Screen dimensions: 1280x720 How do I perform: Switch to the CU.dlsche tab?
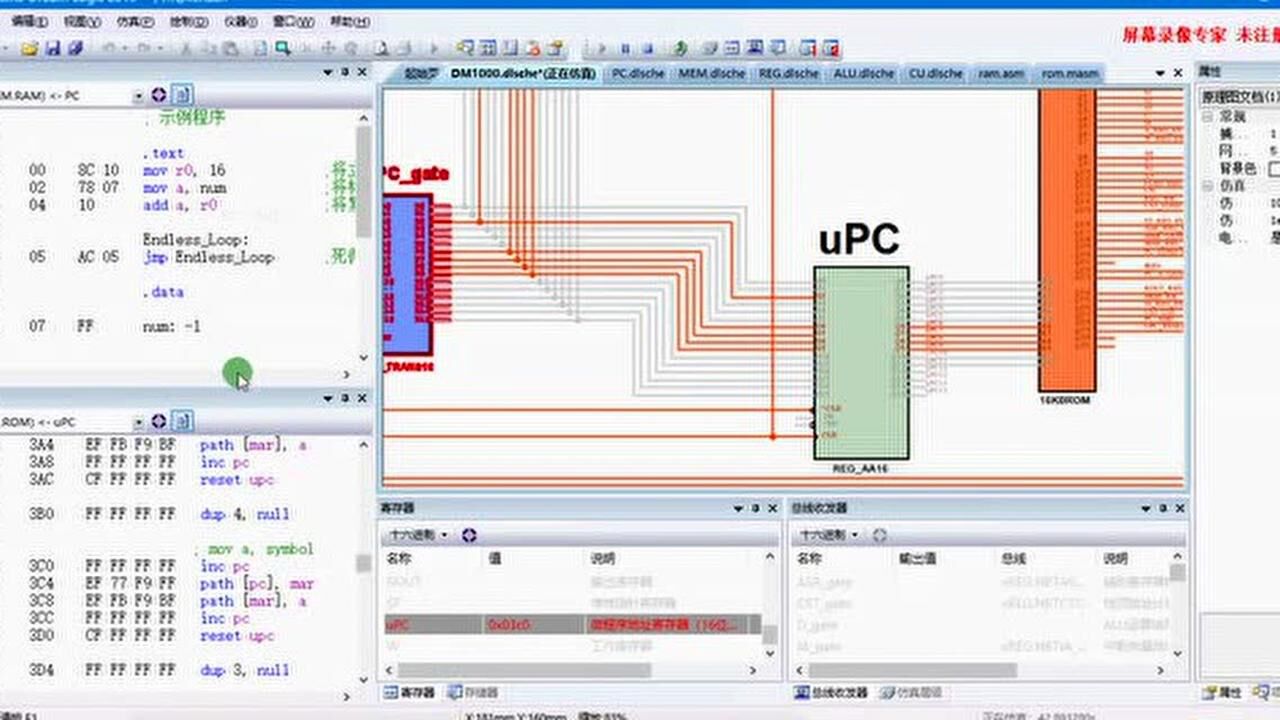coord(935,73)
